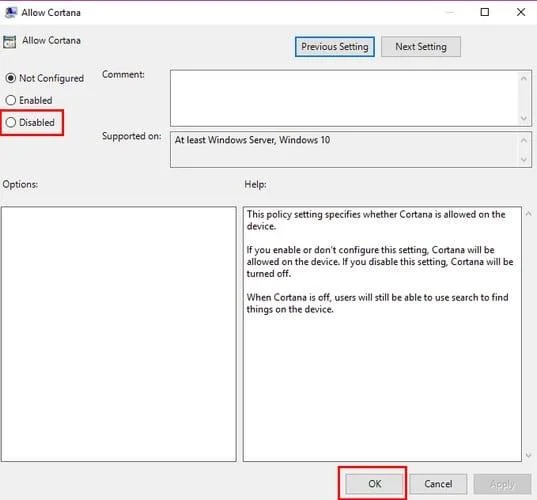
Task: Minimize the Allow Cortana window
Action: click(x=449, y=12)
